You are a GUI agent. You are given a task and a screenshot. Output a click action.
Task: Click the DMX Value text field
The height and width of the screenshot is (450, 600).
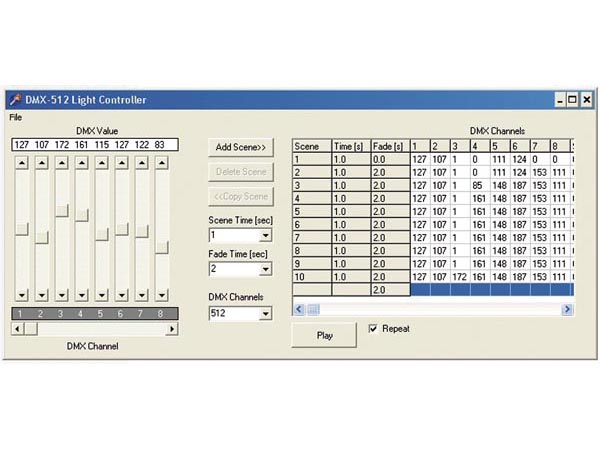coord(95,145)
